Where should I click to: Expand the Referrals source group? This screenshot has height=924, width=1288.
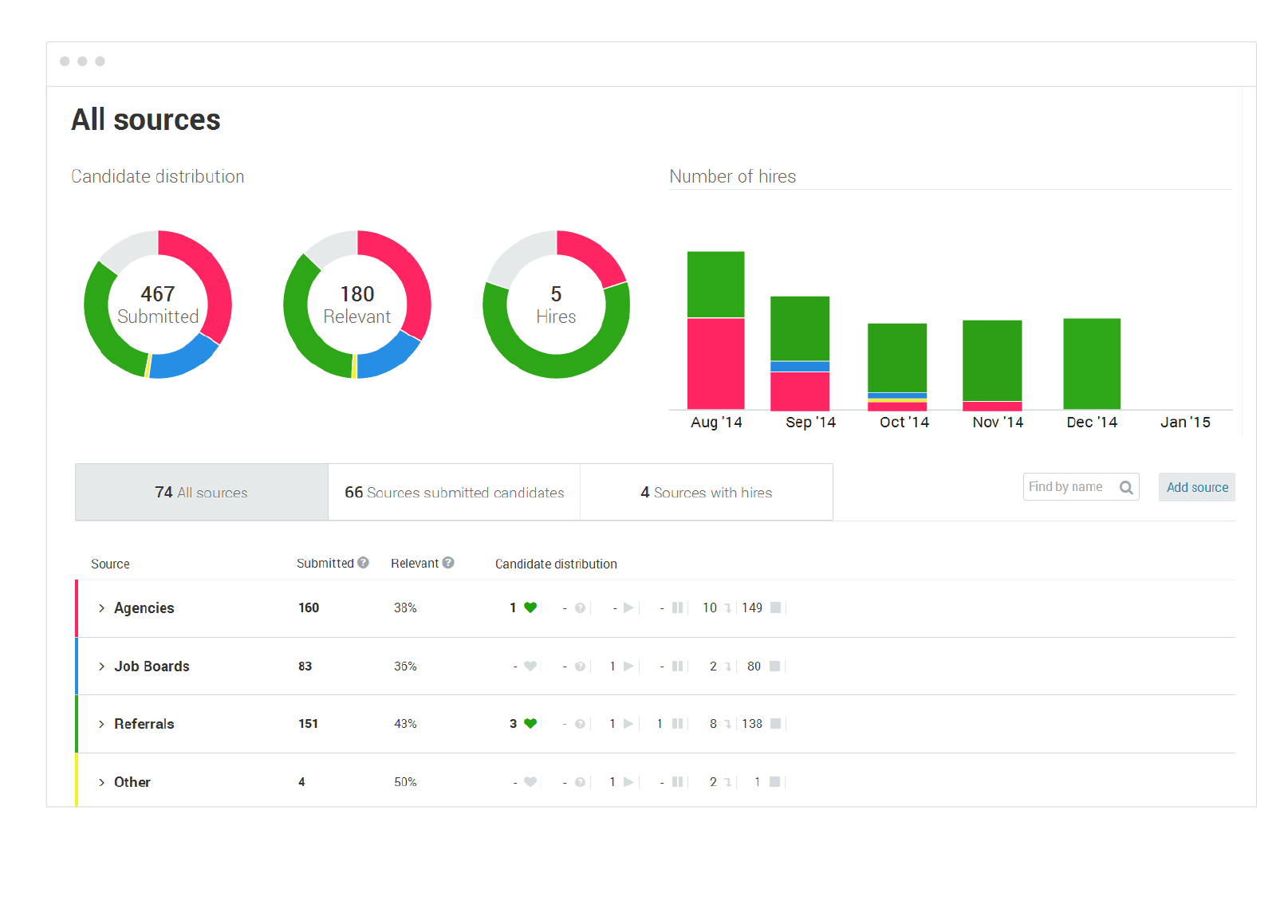(101, 724)
